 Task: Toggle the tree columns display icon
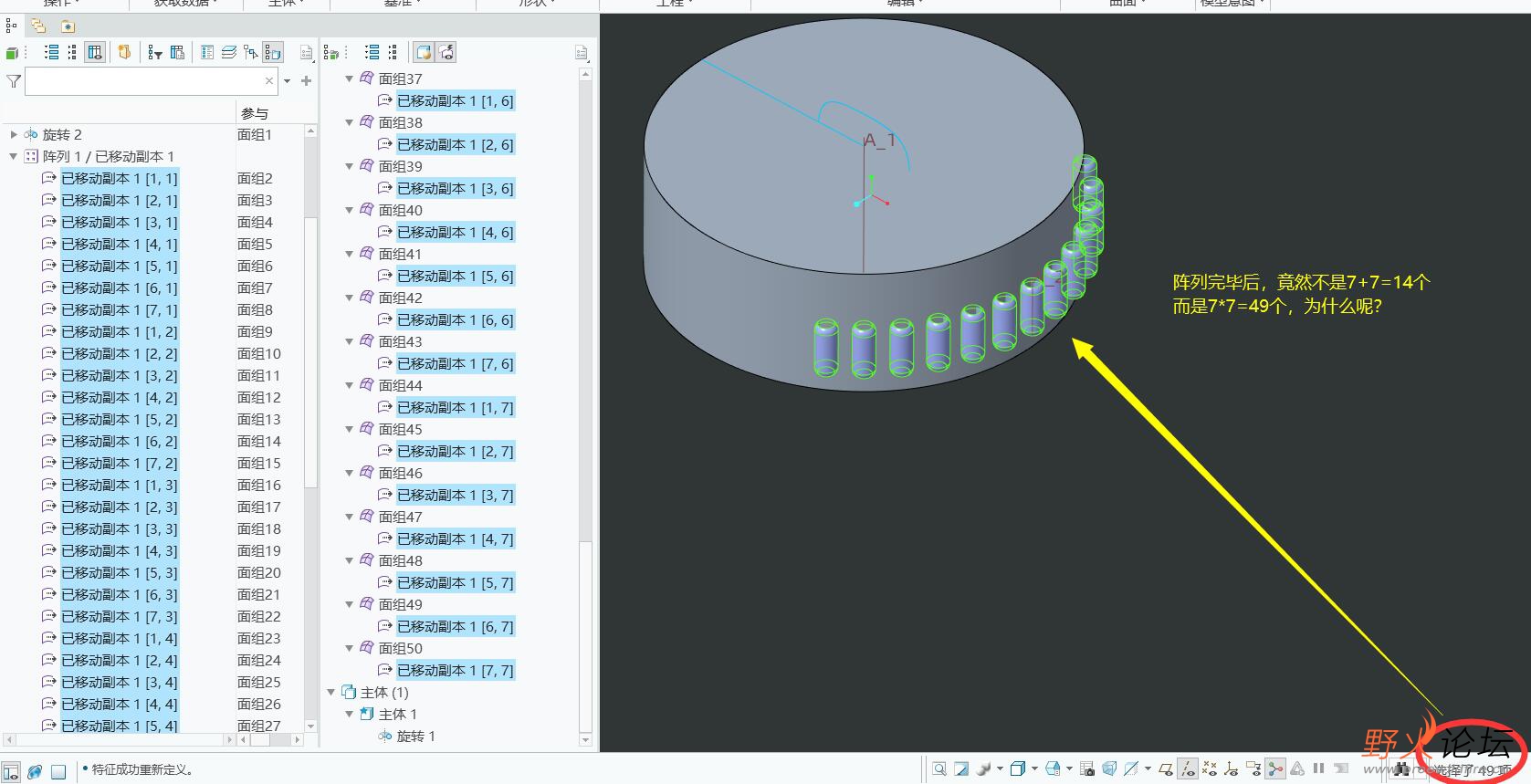95,52
